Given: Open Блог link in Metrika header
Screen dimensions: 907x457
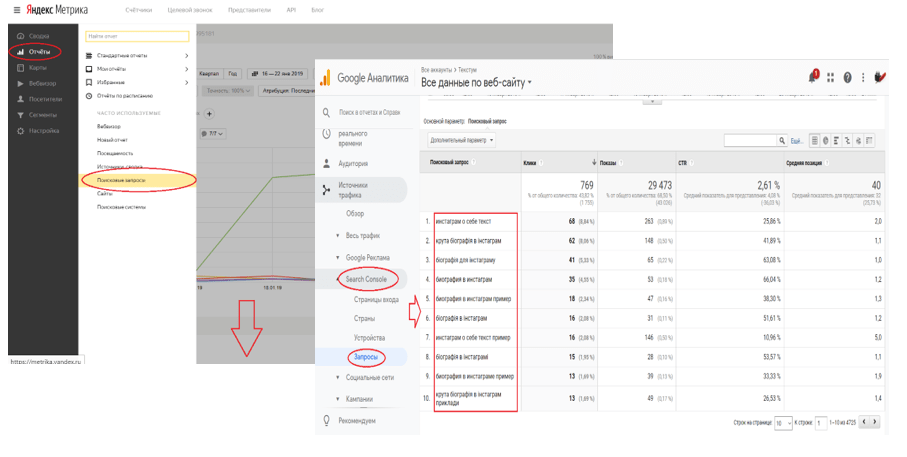Looking at the screenshot, I should pyautogui.click(x=318, y=10).
